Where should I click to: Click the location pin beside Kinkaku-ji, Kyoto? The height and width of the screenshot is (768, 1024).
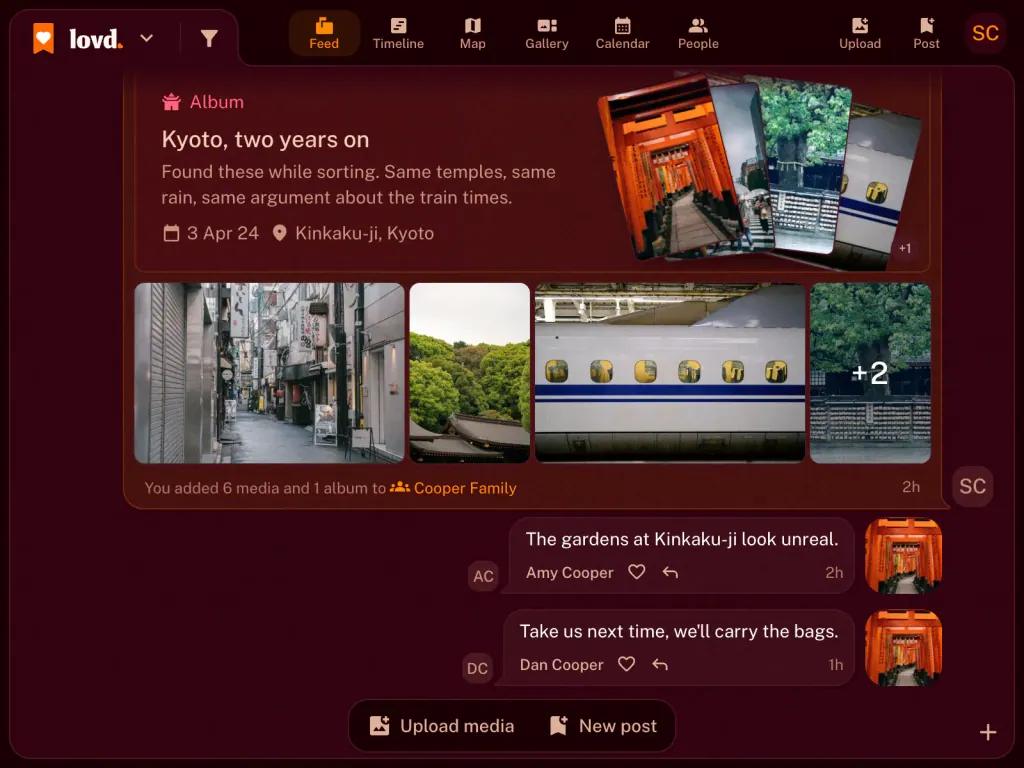280,233
